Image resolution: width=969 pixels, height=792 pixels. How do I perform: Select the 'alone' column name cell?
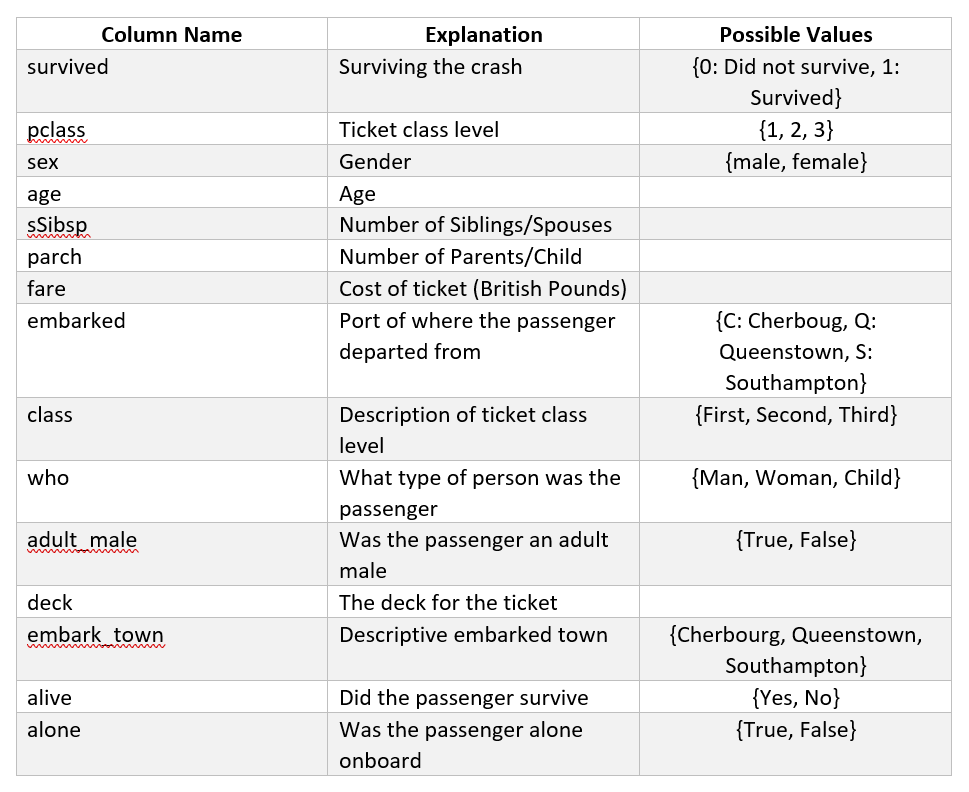(54, 730)
